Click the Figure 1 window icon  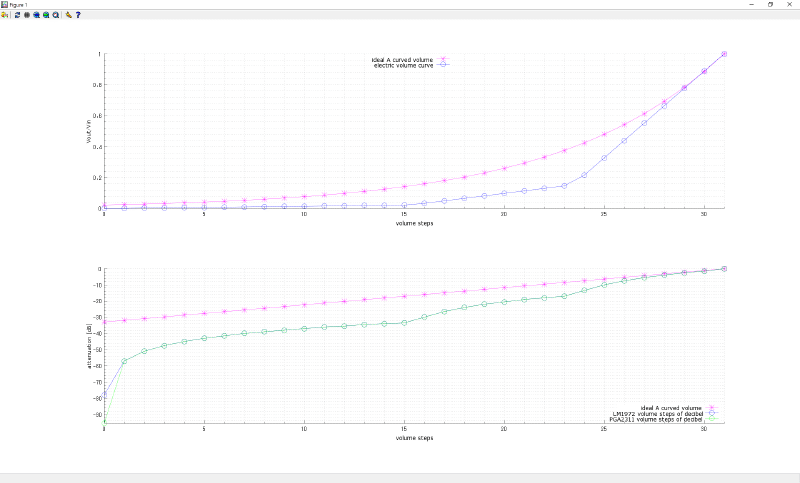pos(4,5)
